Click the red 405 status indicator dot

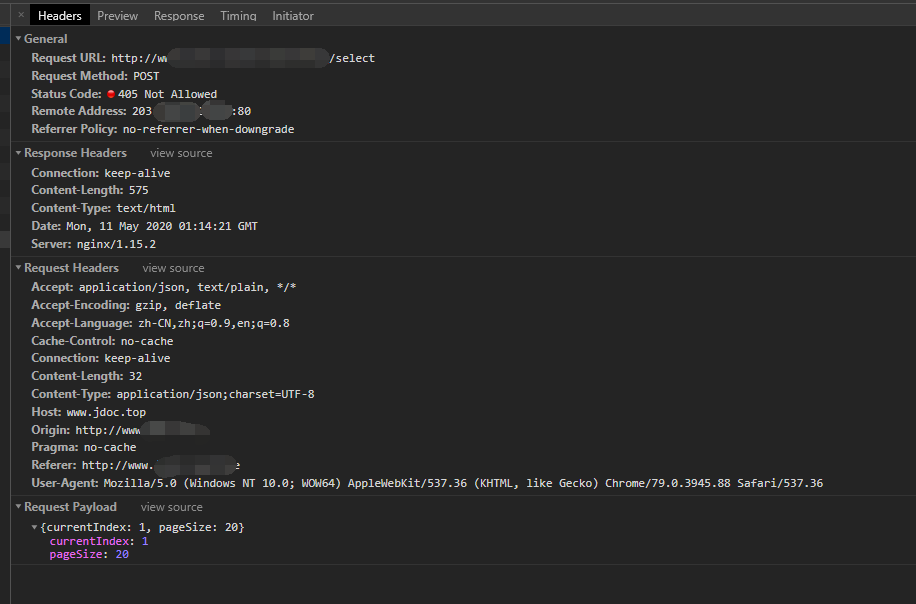click(111, 94)
